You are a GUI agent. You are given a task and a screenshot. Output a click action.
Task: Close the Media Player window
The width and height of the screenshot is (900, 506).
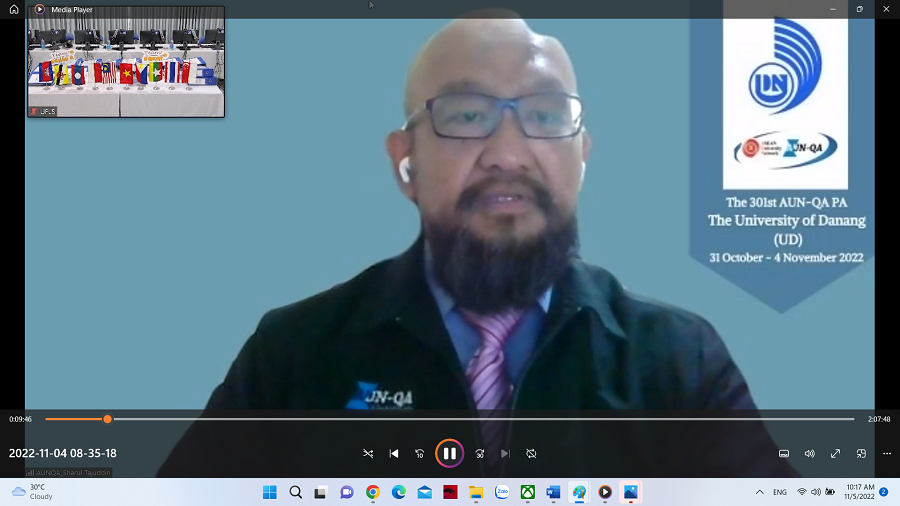(886, 9)
